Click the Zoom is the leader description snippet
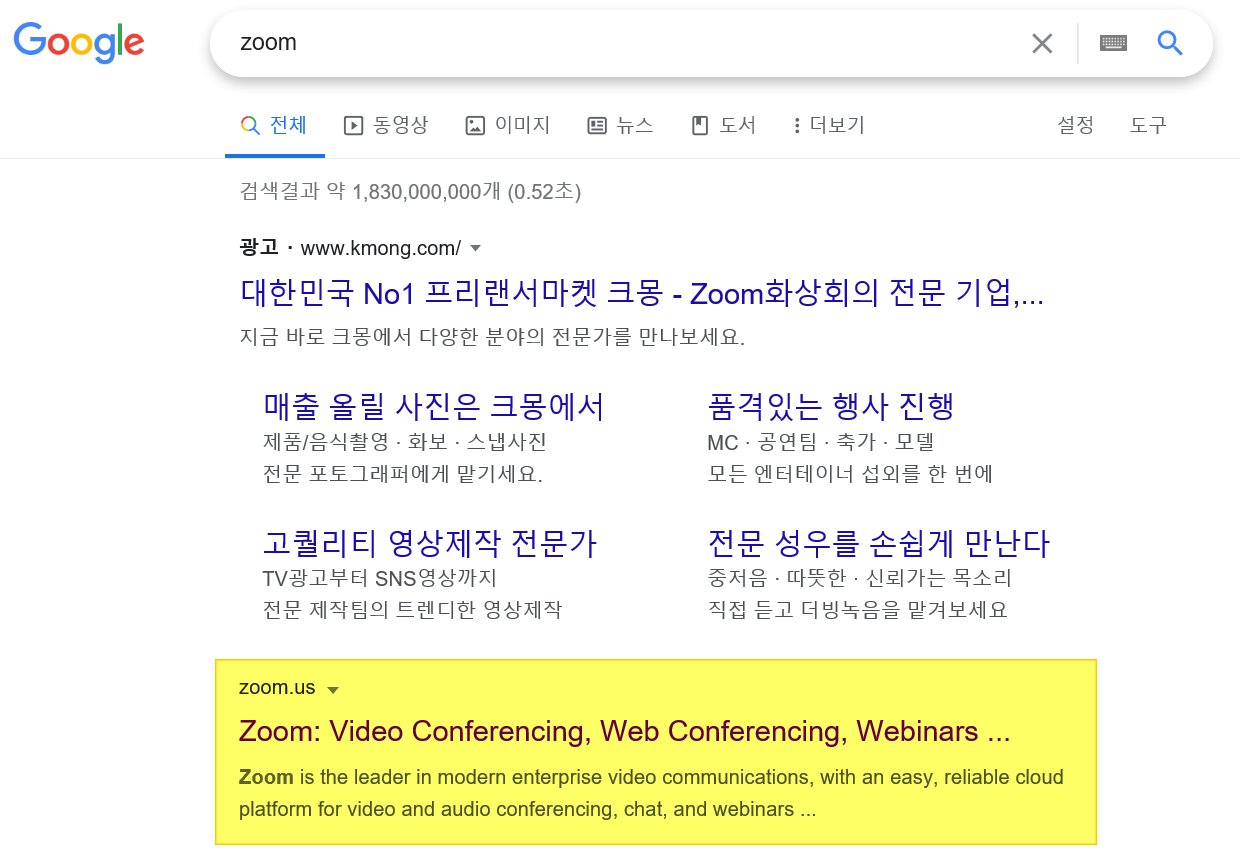The width and height of the screenshot is (1240, 860). (651, 793)
